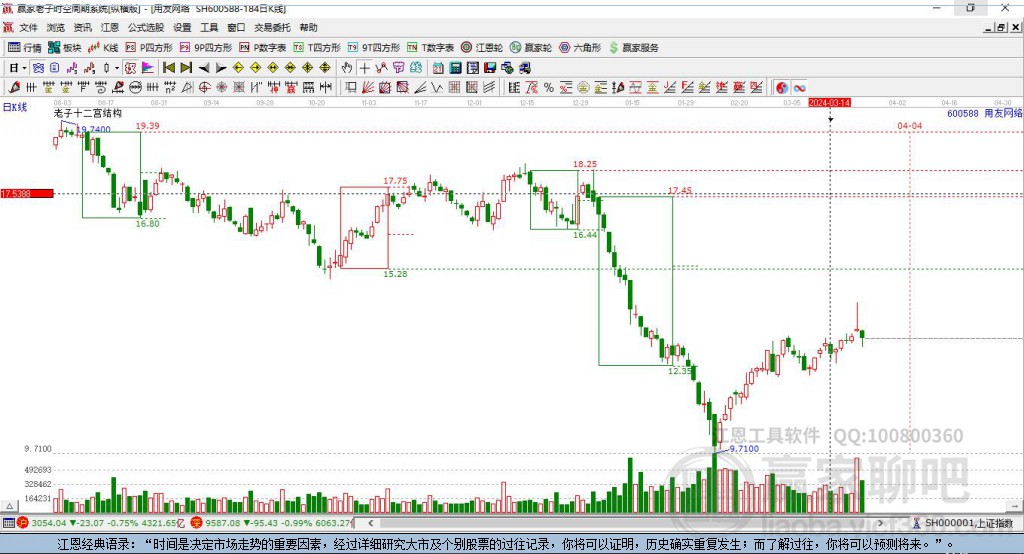Click the 17.5388 price marker
This screenshot has width=1024, height=554.
coord(27,194)
